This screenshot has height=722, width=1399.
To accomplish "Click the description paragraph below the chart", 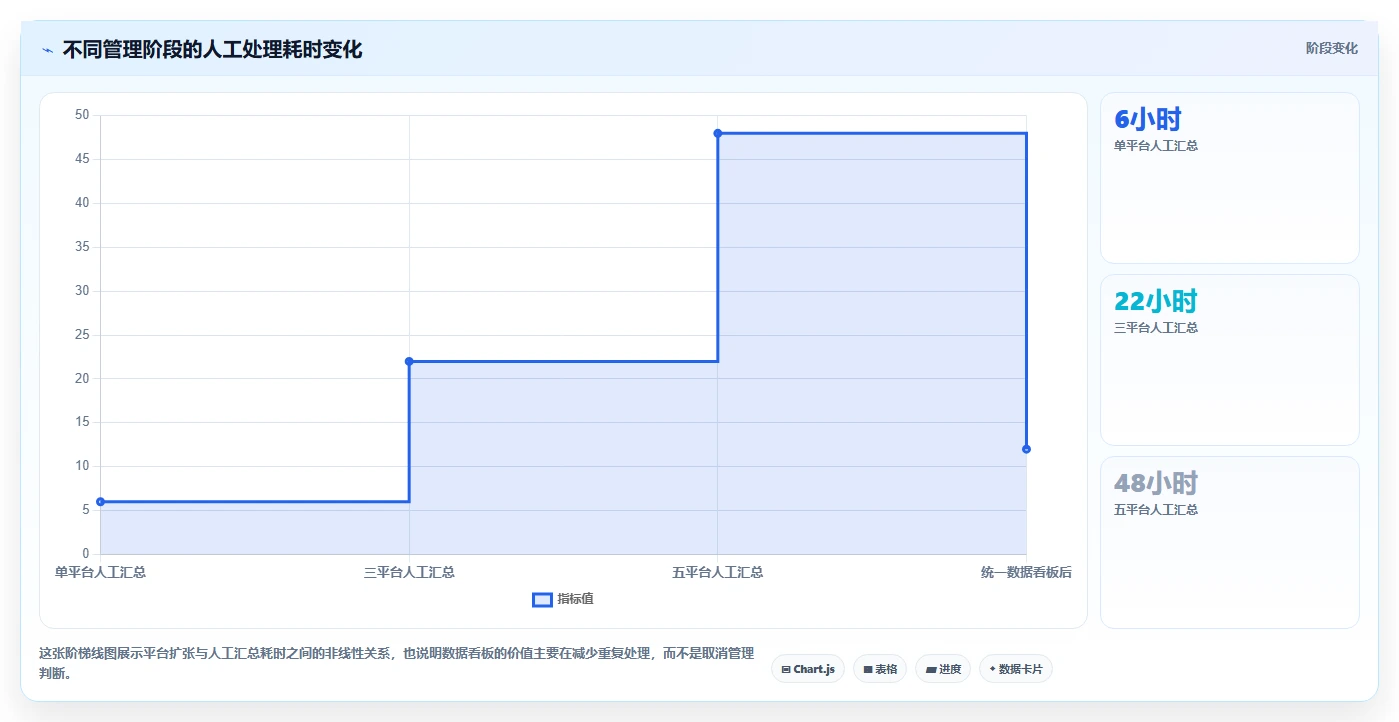I will pyautogui.click(x=396, y=663).
